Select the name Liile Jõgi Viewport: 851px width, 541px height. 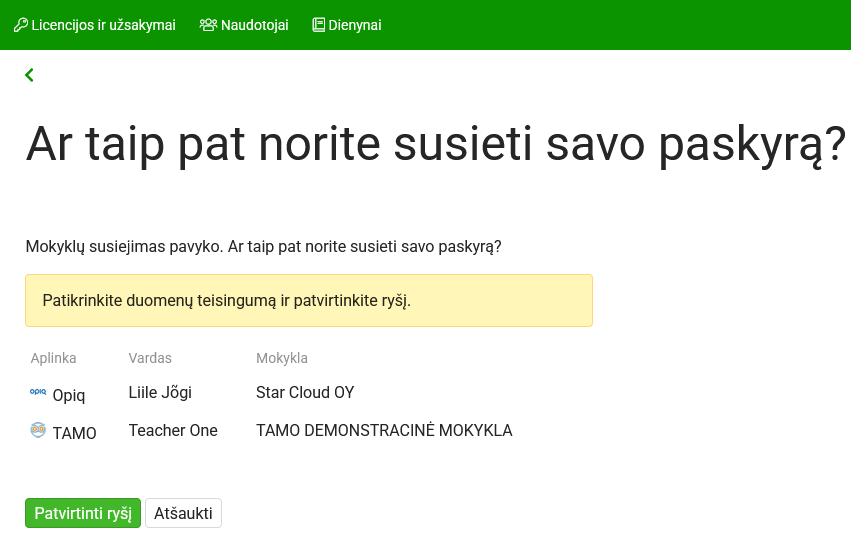coord(160,392)
